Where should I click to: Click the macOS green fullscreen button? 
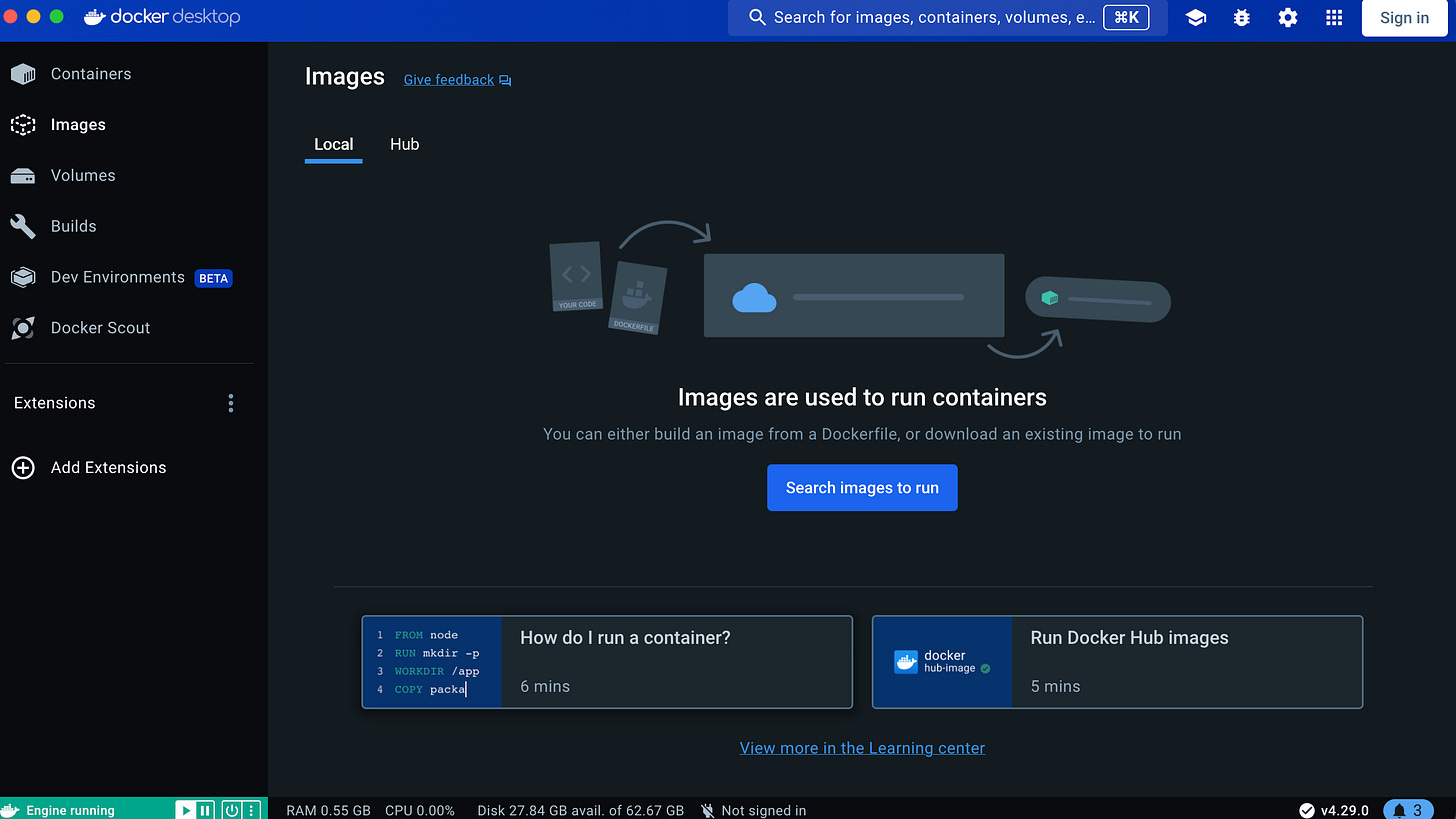click(56, 17)
